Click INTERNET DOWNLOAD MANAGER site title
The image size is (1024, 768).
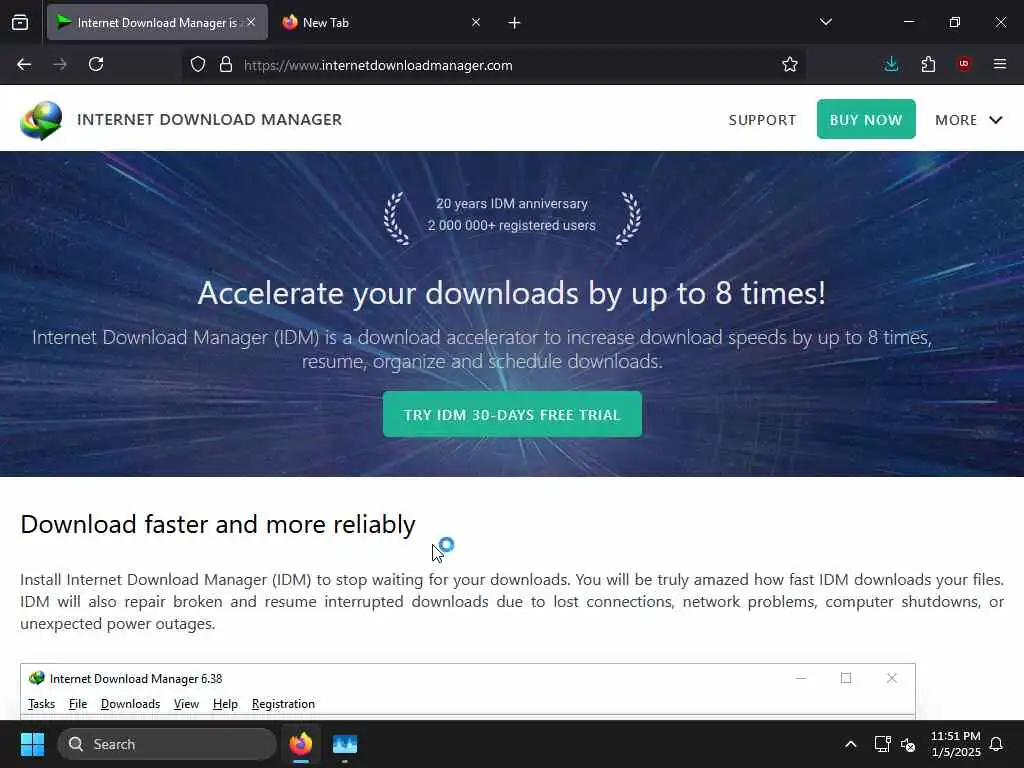210,120
